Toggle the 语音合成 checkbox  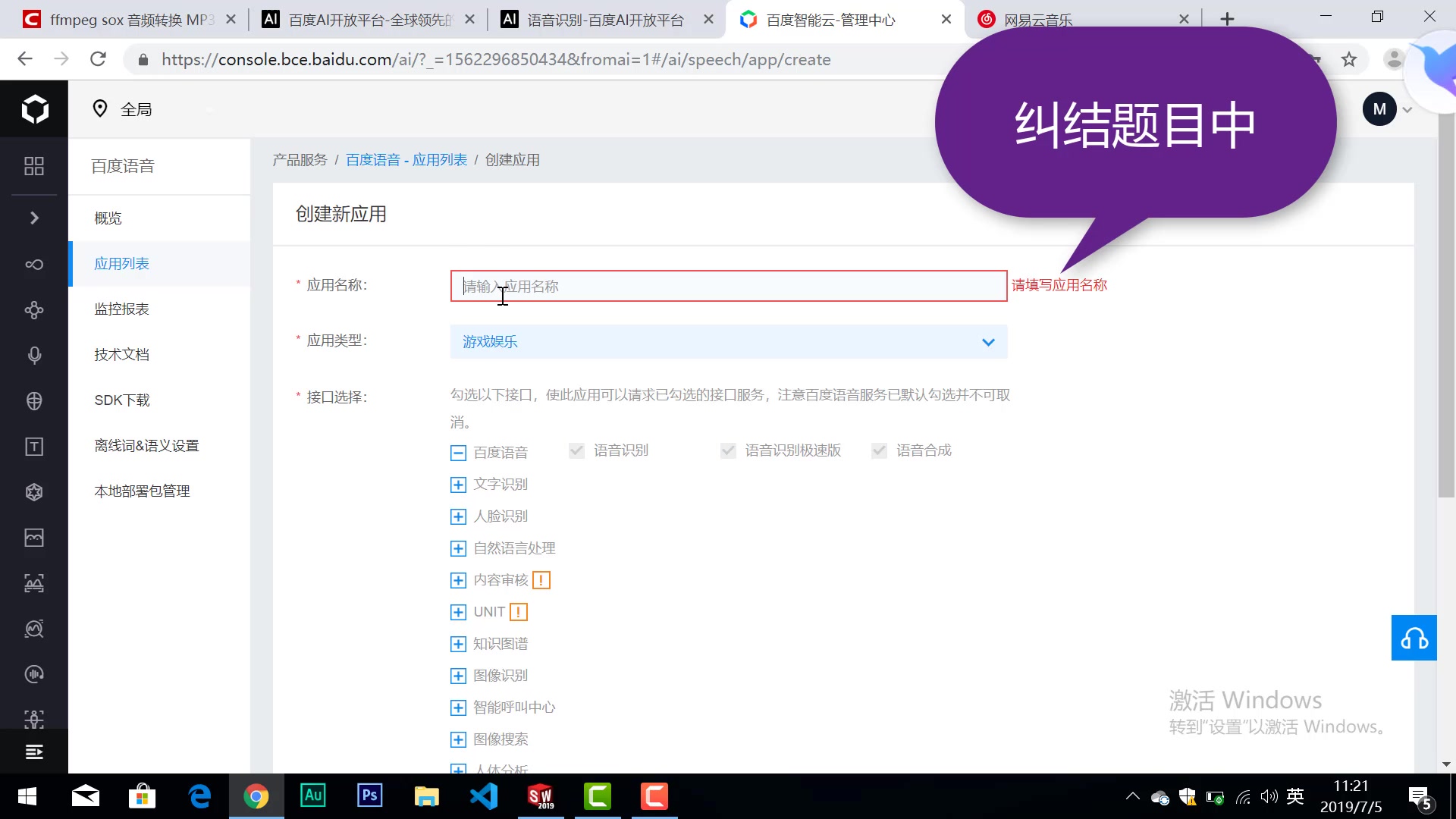[879, 450]
